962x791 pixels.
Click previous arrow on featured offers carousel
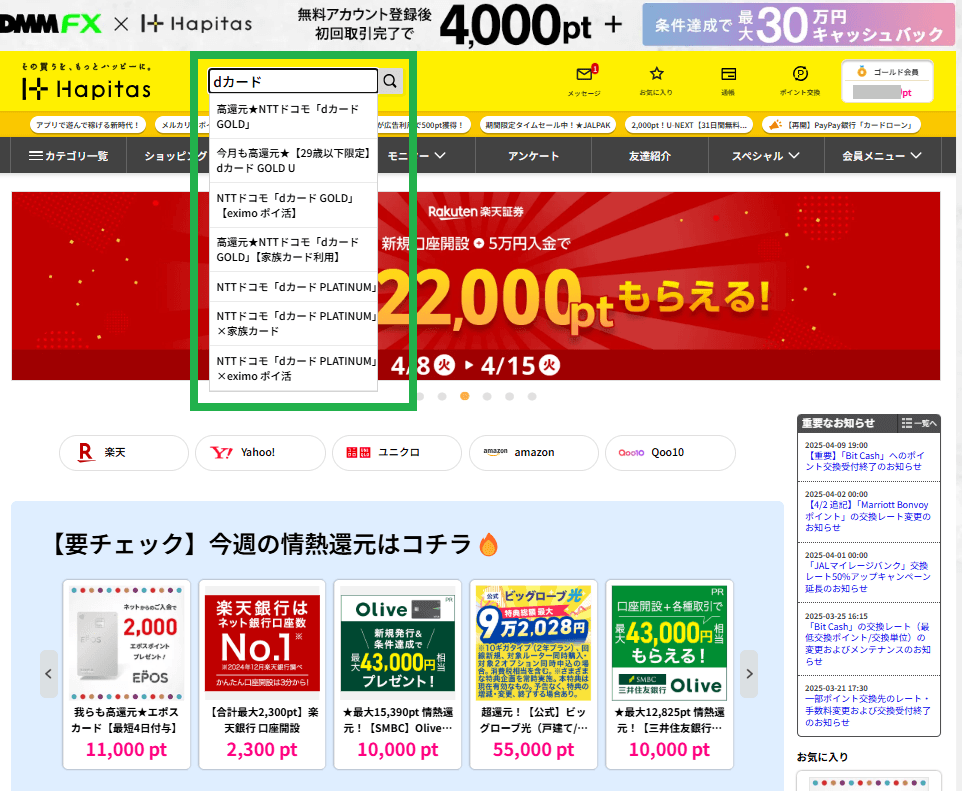point(49,674)
